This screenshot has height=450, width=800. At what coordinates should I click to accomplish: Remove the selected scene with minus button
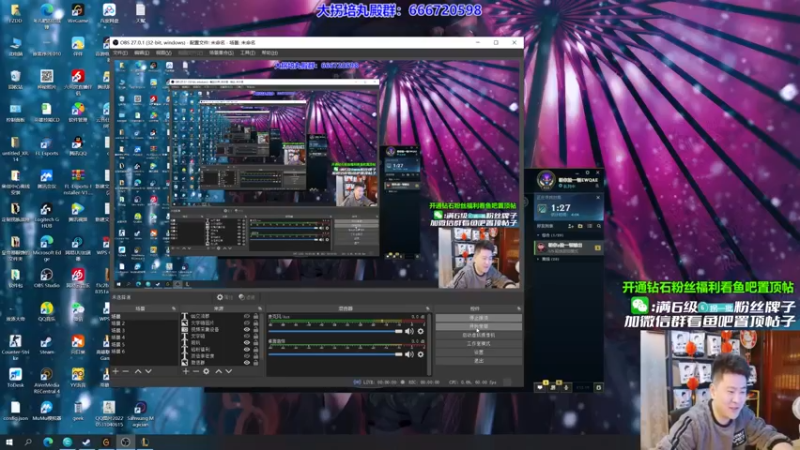point(126,371)
